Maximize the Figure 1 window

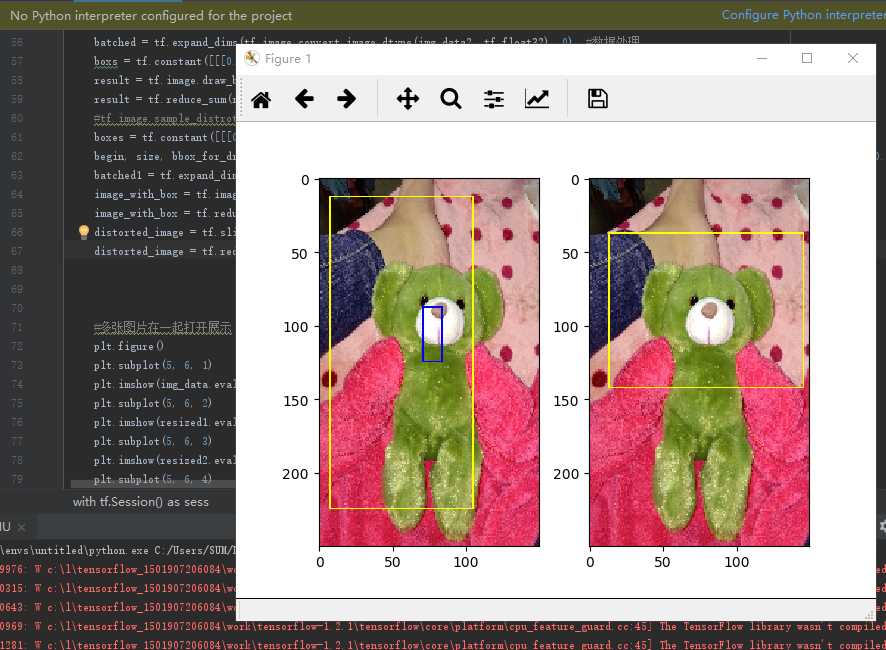click(807, 58)
